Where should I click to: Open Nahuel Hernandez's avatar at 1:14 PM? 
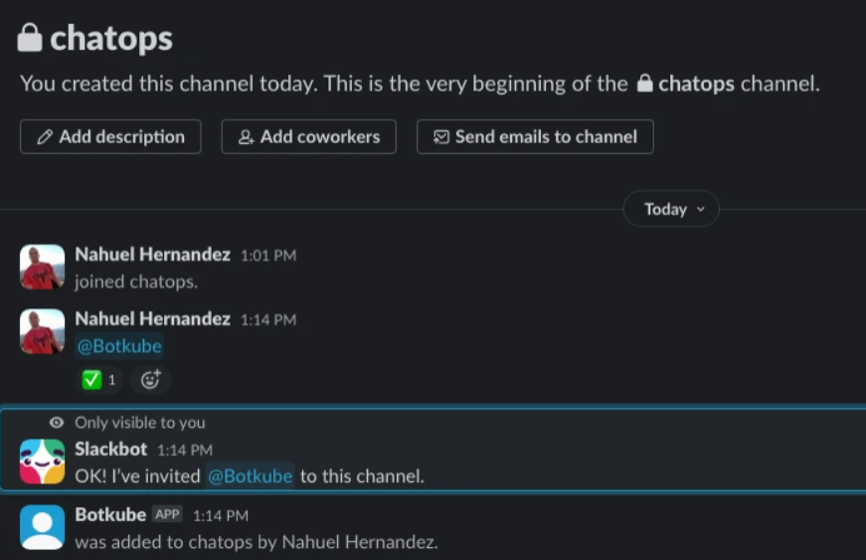coord(42,331)
